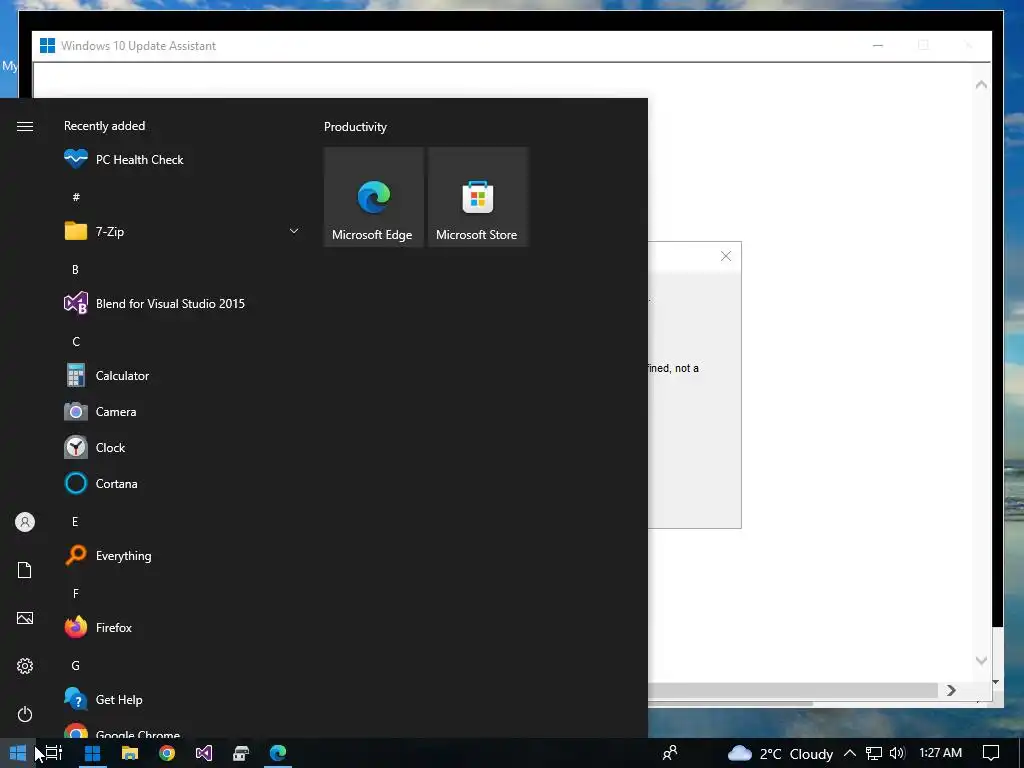Click the Start button on the taskbar
The image size is (1024, 768).
18,753
